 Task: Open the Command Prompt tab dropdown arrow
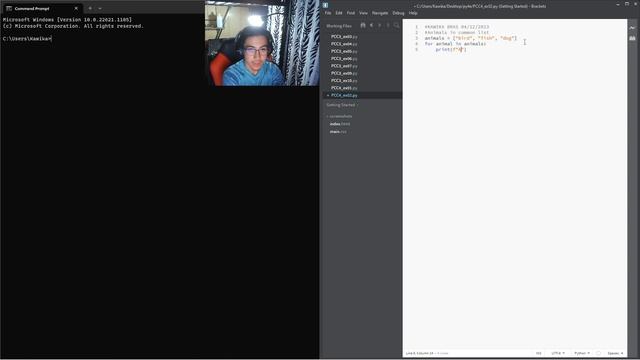click(x=100, y=8)
